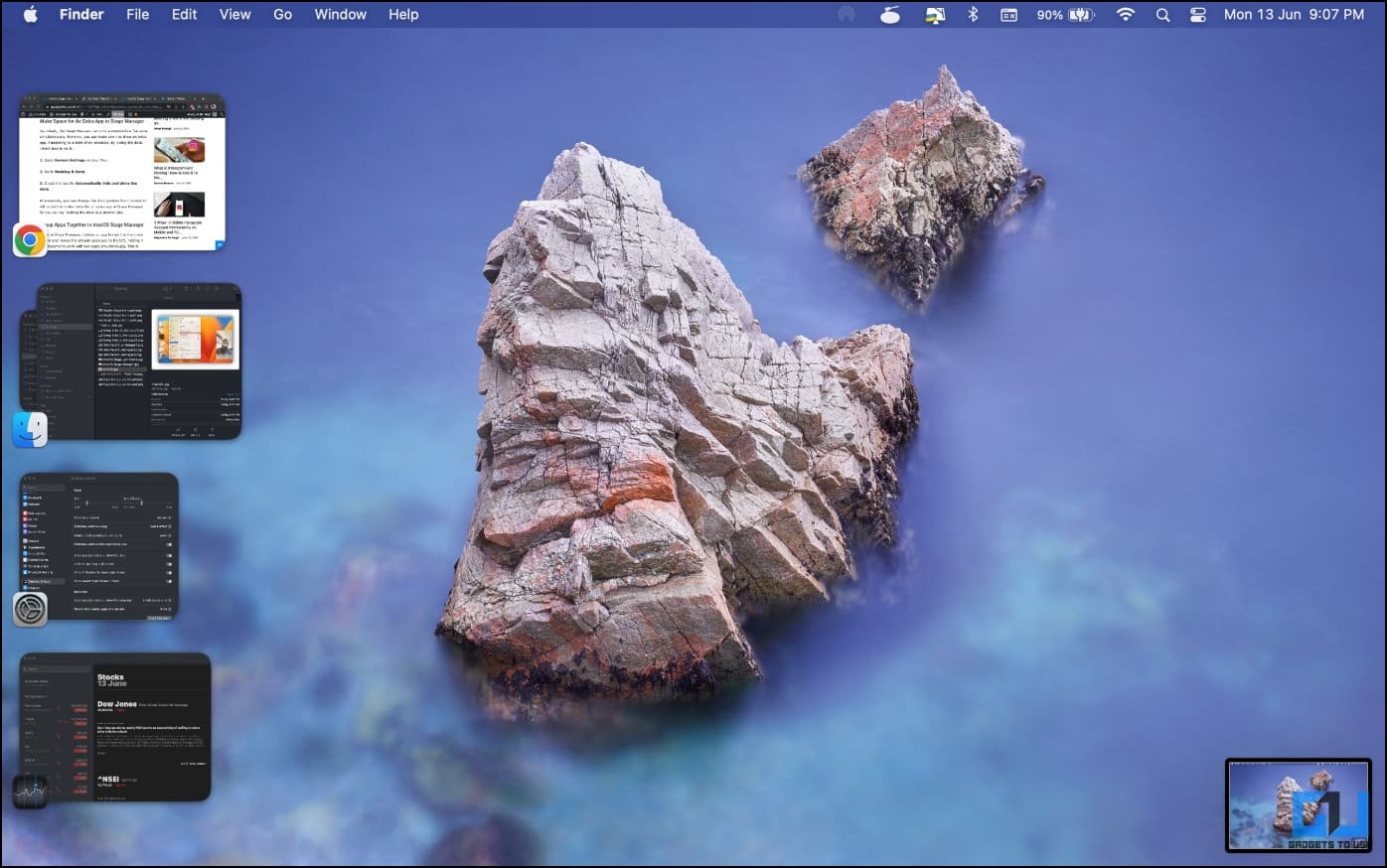This screenshot has height=868, width=1387.
Task: Switch to the Stocks window thumbnail
Action: coord(115,727)
